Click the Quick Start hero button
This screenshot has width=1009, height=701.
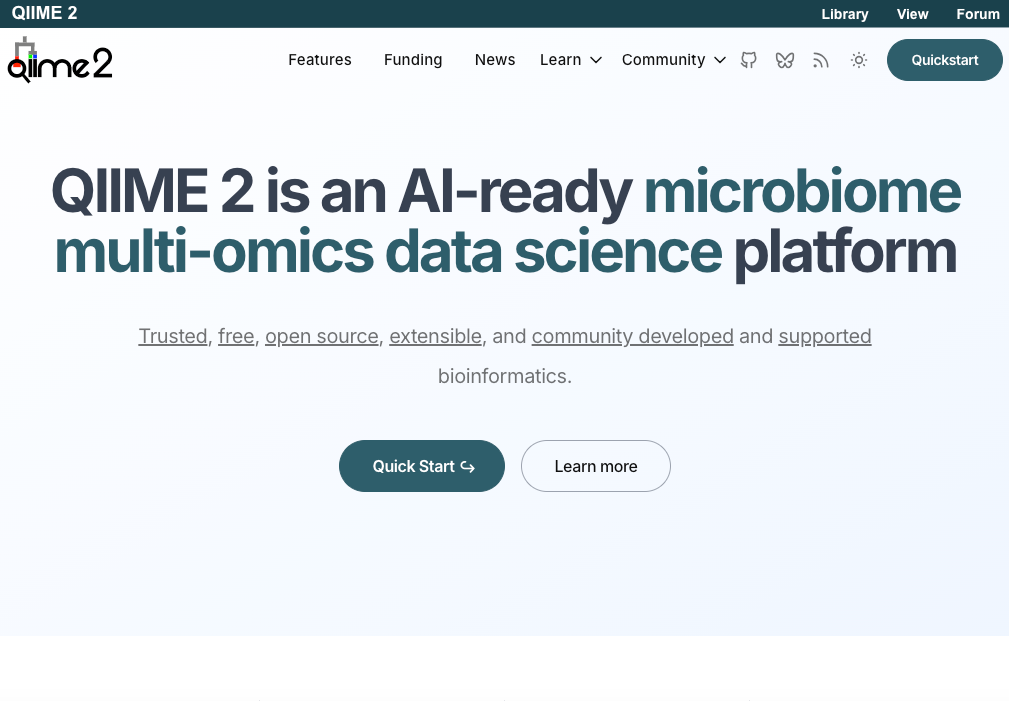pyautogui.click(x=422, y=466)
